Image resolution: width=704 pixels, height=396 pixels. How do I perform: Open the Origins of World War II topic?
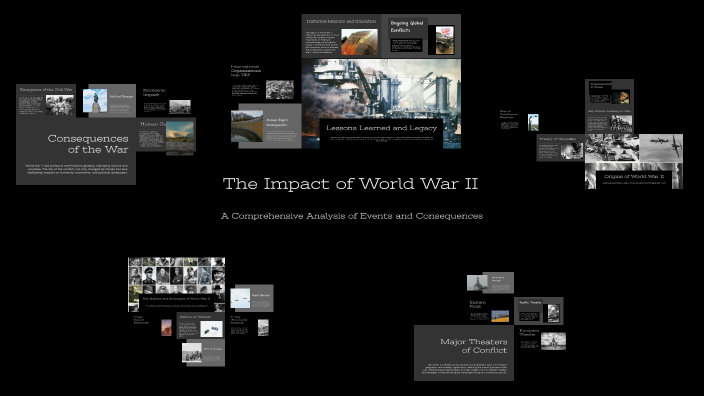pos(634,179)
